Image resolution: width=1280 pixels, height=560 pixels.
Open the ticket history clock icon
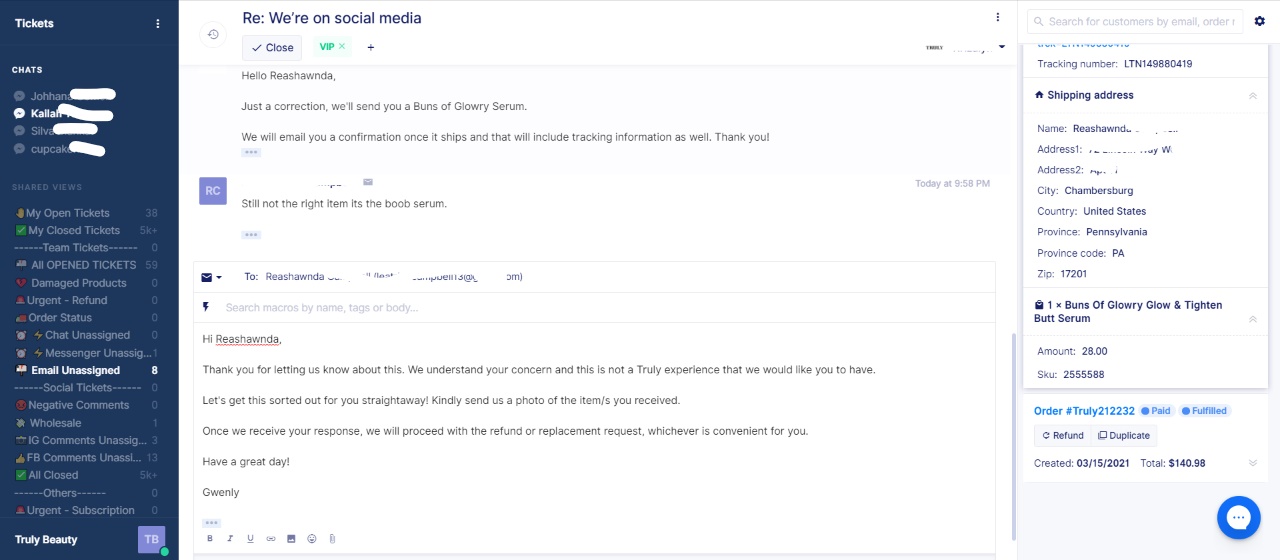coord(213,35)
